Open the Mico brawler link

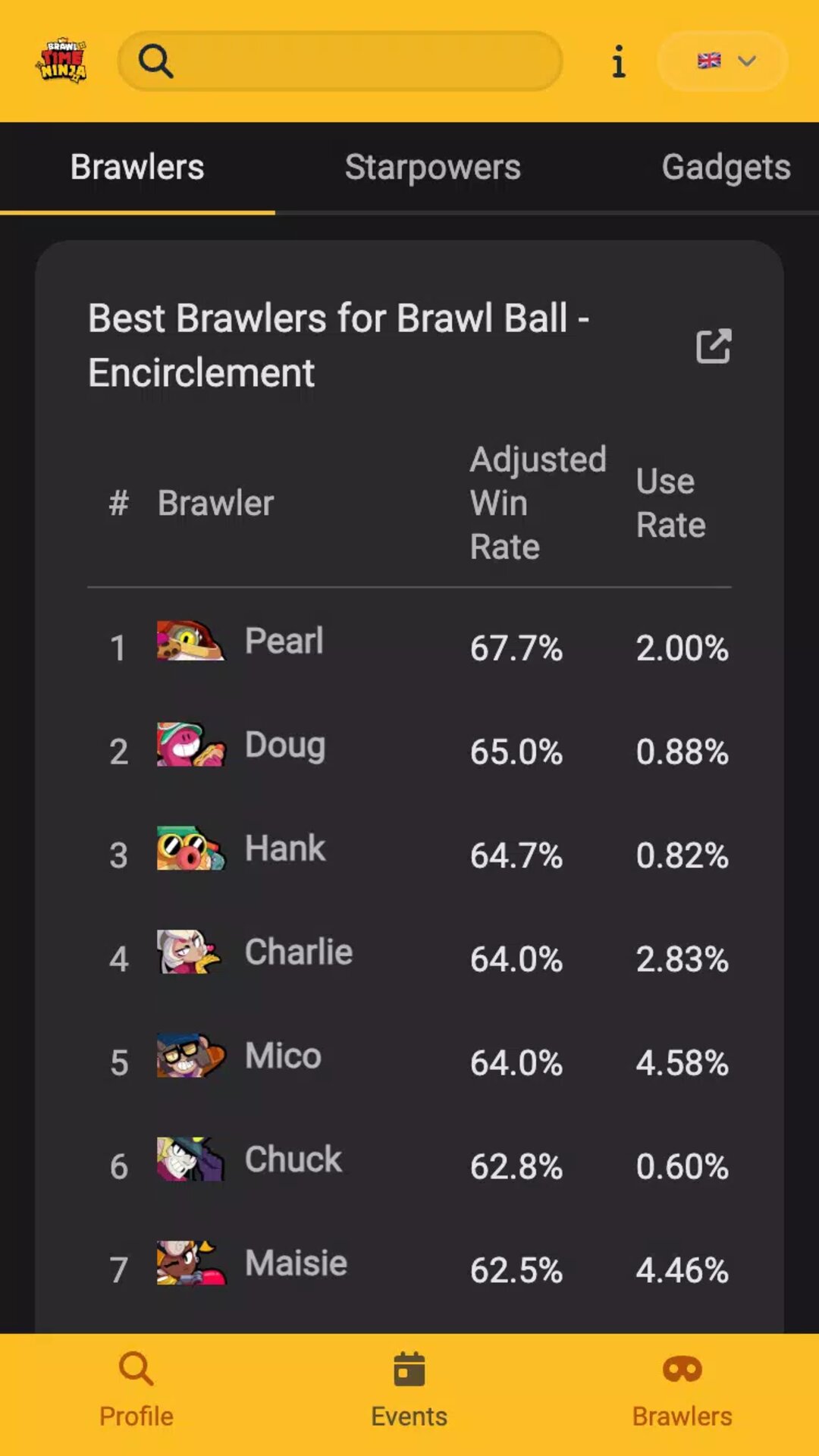[x=283, y=1056]
